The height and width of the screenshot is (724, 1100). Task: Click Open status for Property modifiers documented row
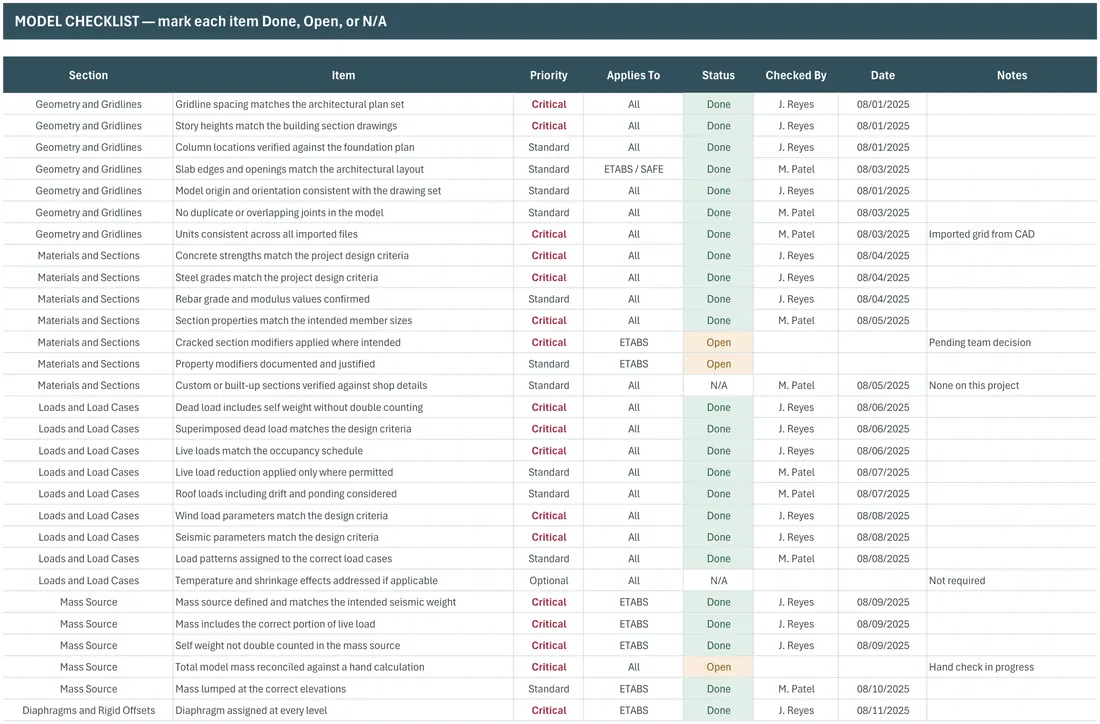pos(718,364)
